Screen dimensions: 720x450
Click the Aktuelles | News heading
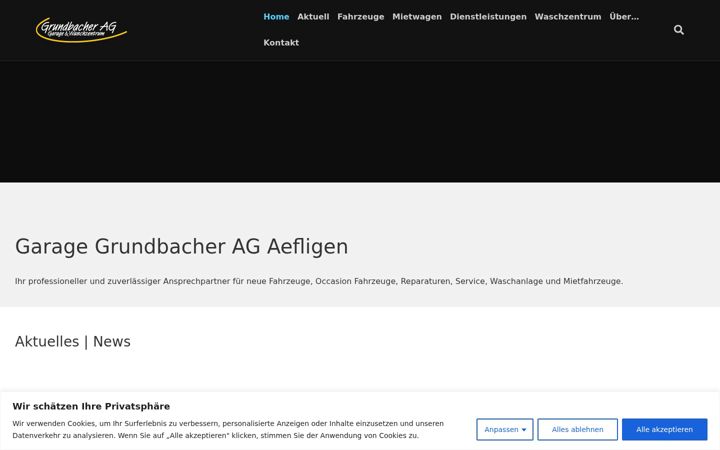pyautogui.click(x=73, y=342)
